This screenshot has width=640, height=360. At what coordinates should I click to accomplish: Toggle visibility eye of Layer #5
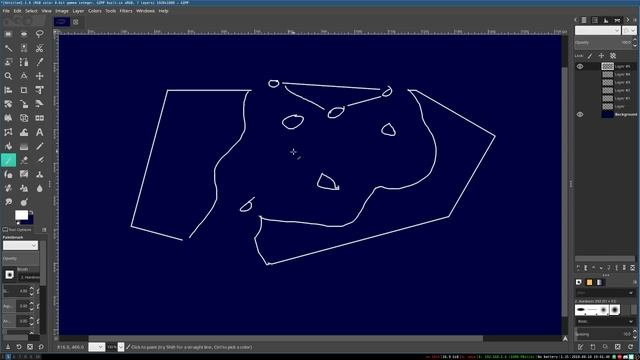tap(580, 66)
